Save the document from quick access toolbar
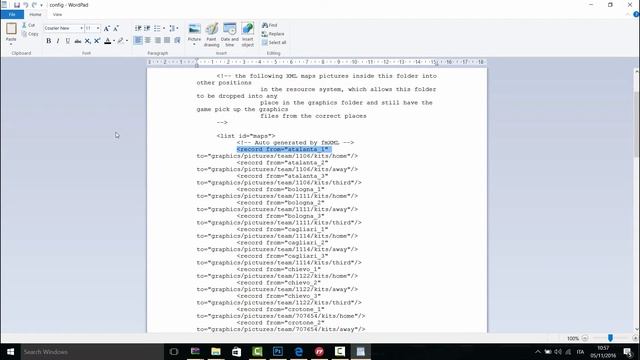640x360 pixels. coord(17,5)
